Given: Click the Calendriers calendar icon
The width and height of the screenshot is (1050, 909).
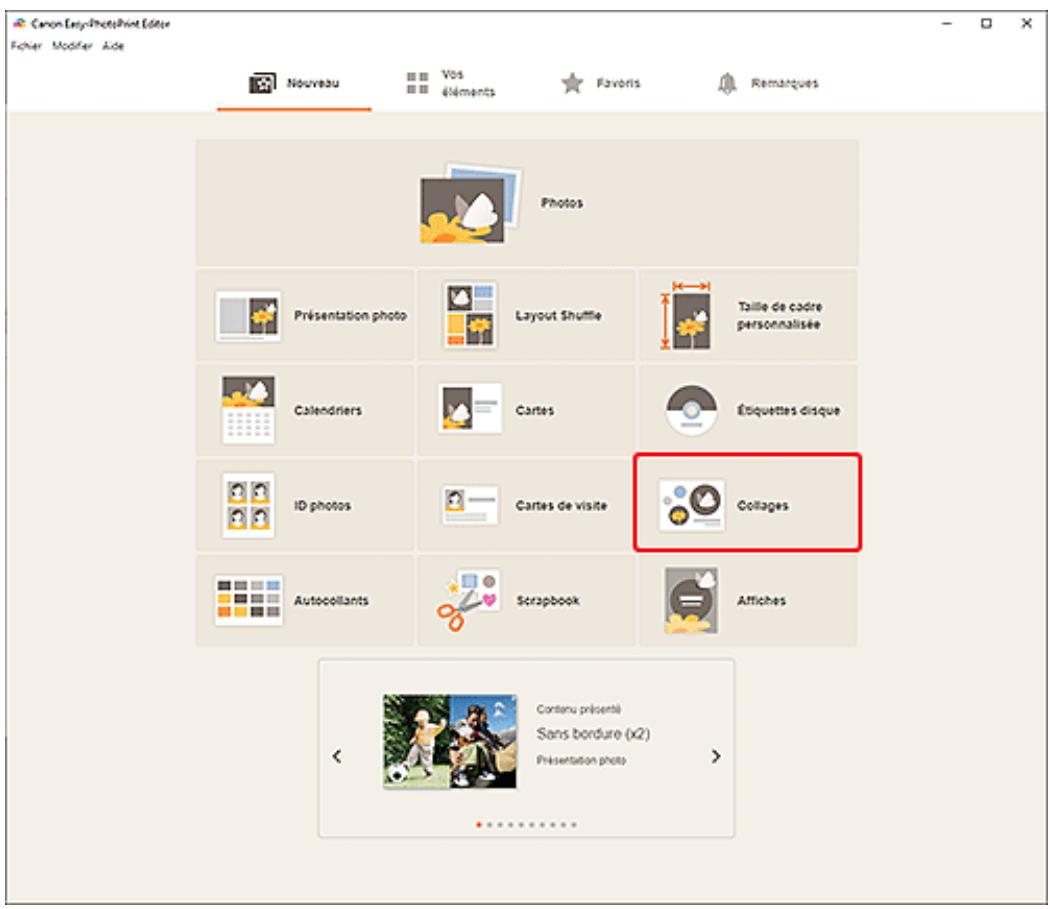Looking at the screenshot, I should pyautogui.click(x=248, y=410).
